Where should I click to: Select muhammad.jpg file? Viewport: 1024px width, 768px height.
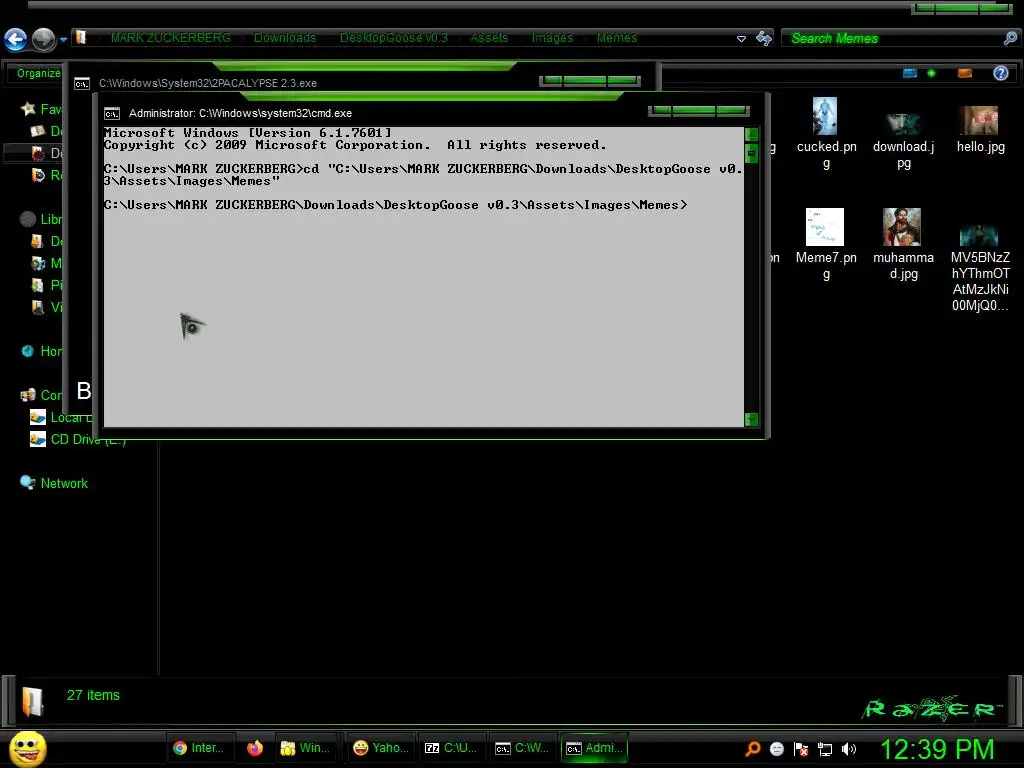point(903,245)
